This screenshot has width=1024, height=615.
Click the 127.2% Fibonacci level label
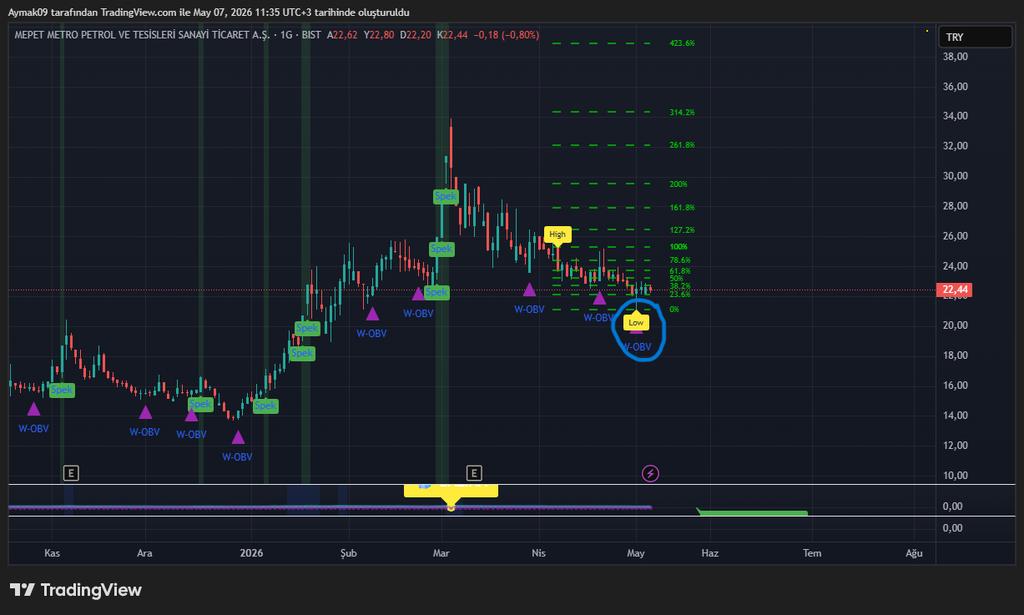point(682,230)
